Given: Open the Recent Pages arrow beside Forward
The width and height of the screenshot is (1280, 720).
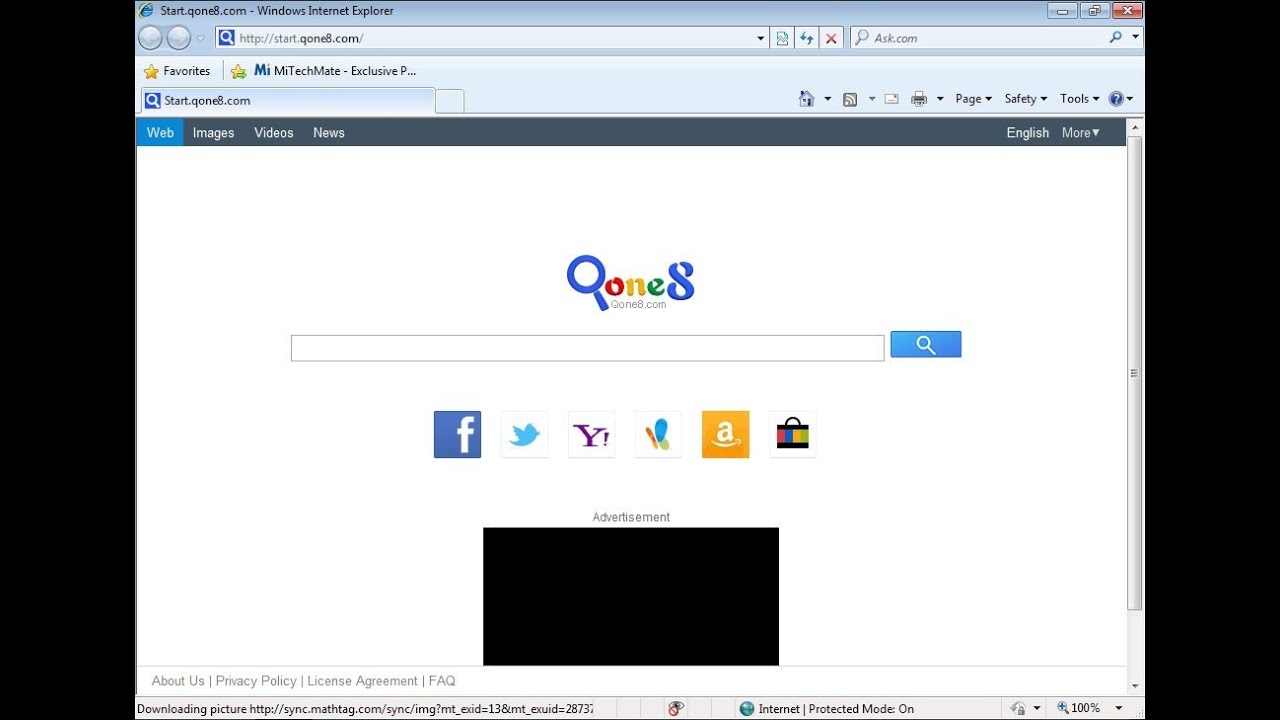Looking at the screenshot, I should click(x=201, y=39).
